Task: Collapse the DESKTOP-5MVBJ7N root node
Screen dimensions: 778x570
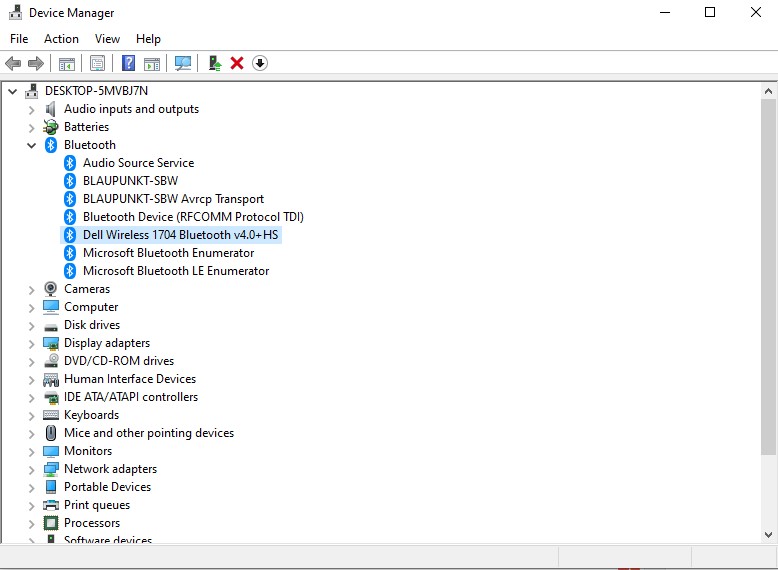Action: pos(12,91)
